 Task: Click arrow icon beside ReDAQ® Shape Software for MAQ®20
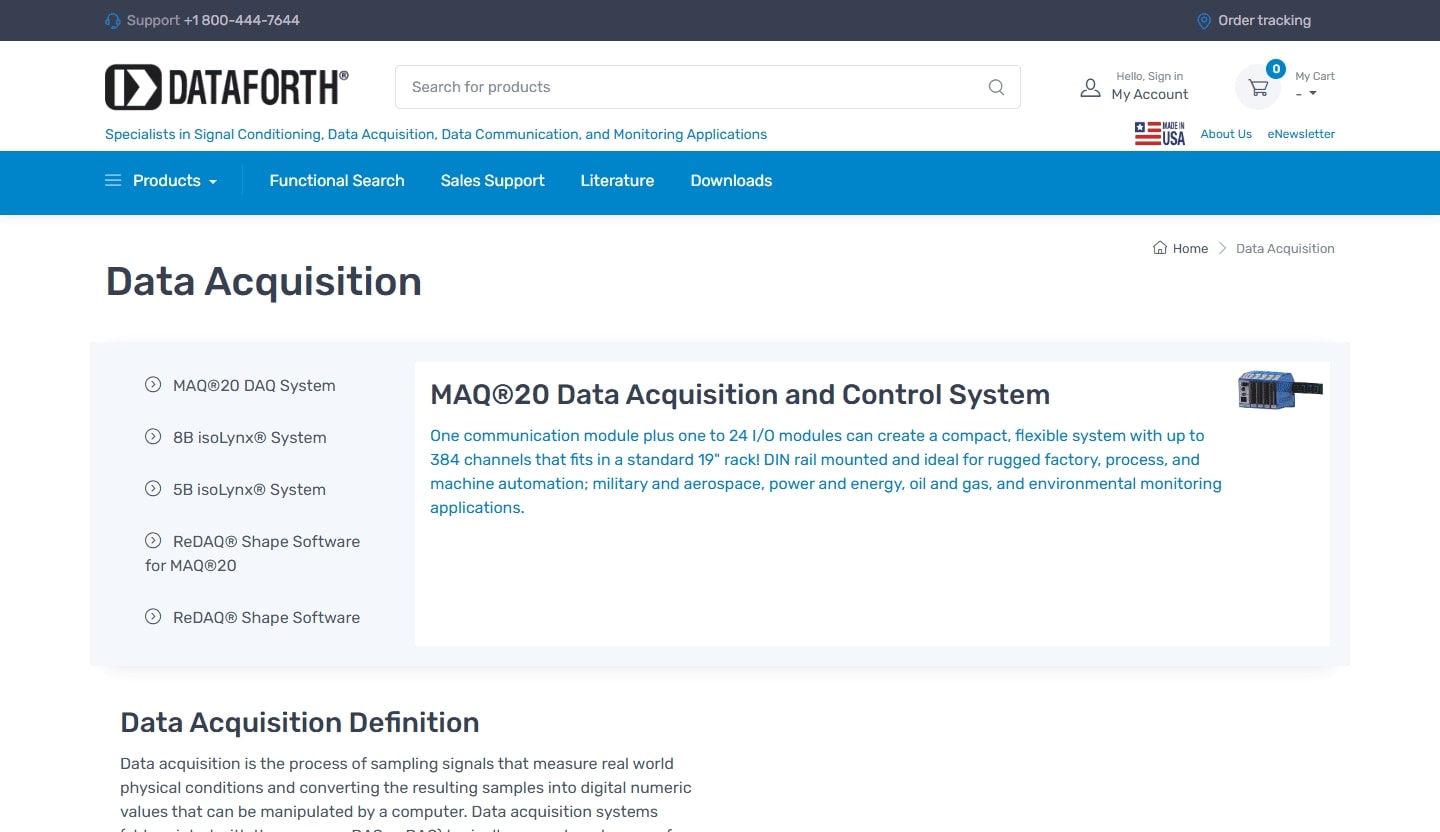click(x=153, y=541)
